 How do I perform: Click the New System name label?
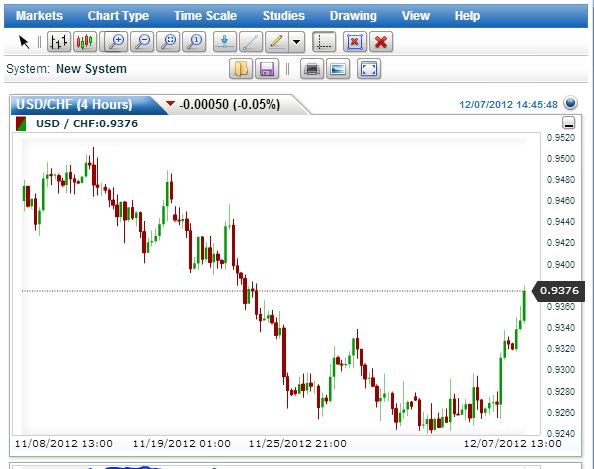(91, 69)
